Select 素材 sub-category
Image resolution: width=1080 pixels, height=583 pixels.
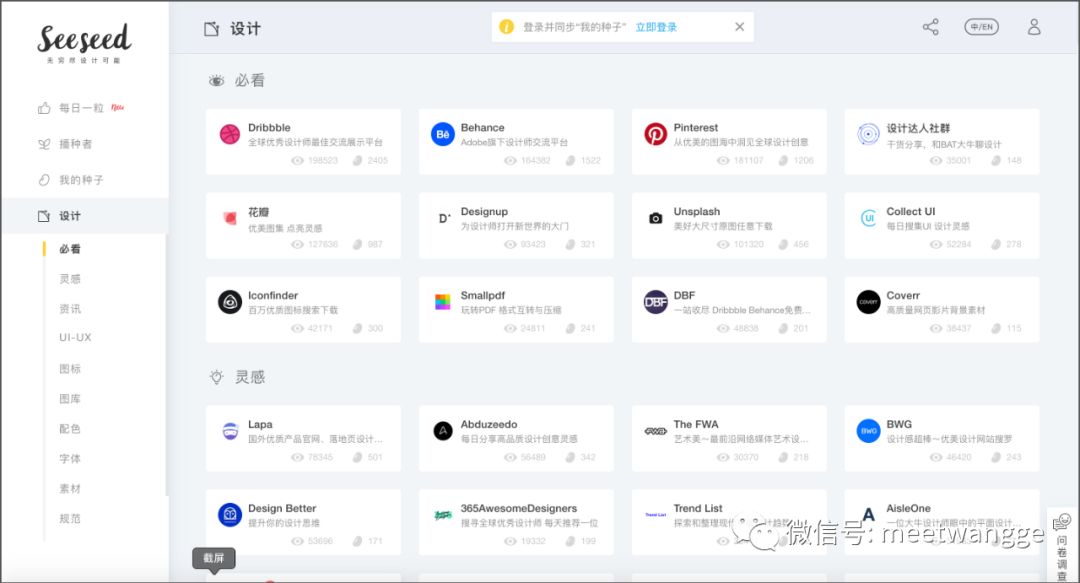[70, 489]
